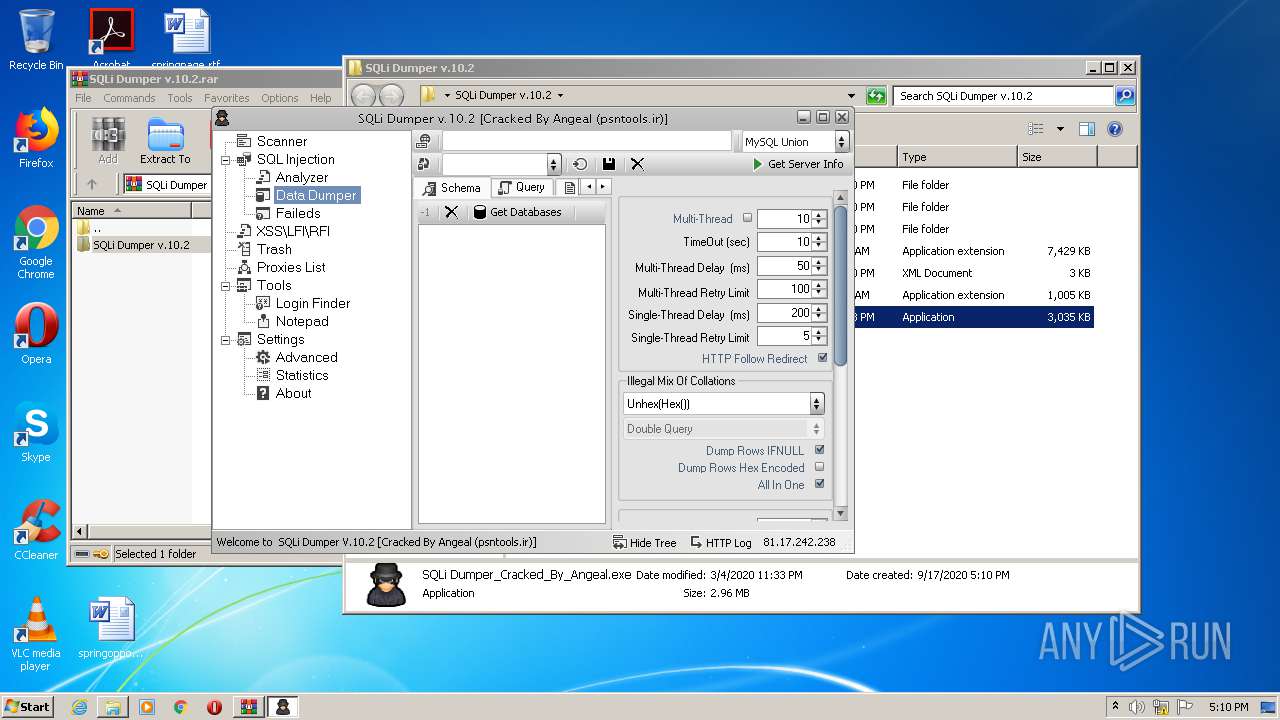Open the Favorites menu in WinRAR
This screenshot has width=1280, height=720.
[x=227, y=98]
